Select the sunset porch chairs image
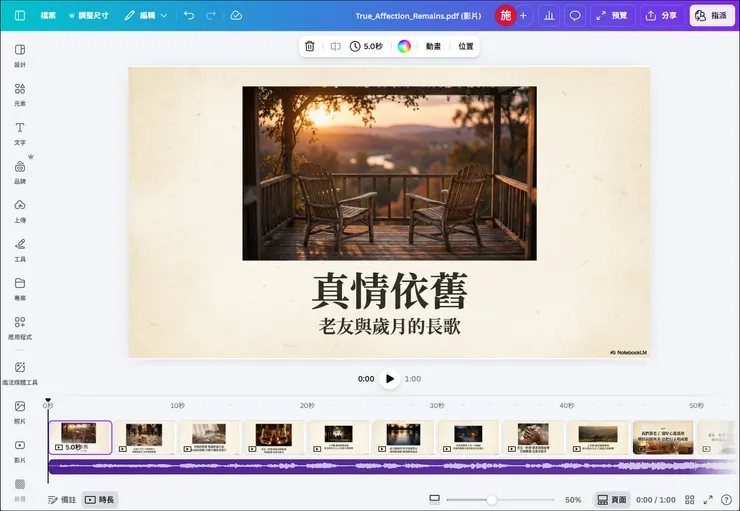 (389, 173)
